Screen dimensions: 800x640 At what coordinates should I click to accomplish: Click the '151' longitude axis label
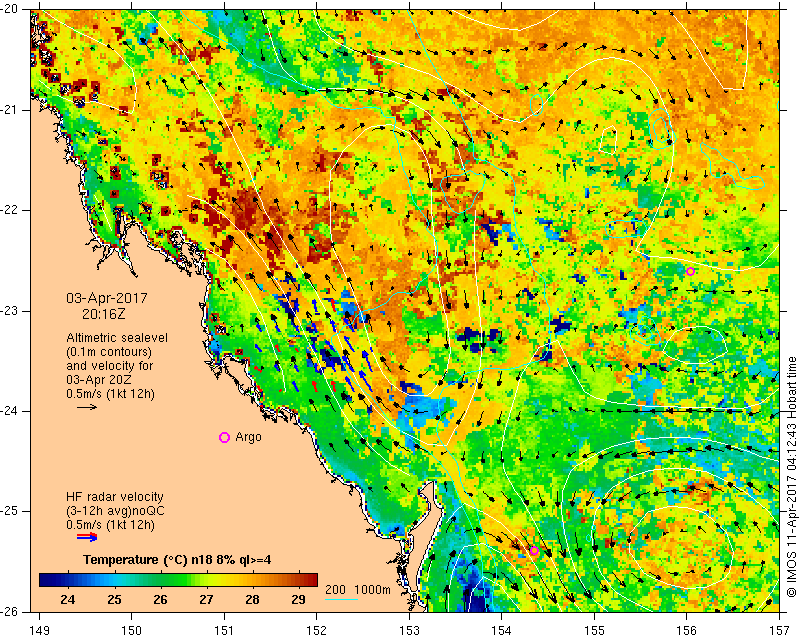pyautogui.click(x=224, y=631)
